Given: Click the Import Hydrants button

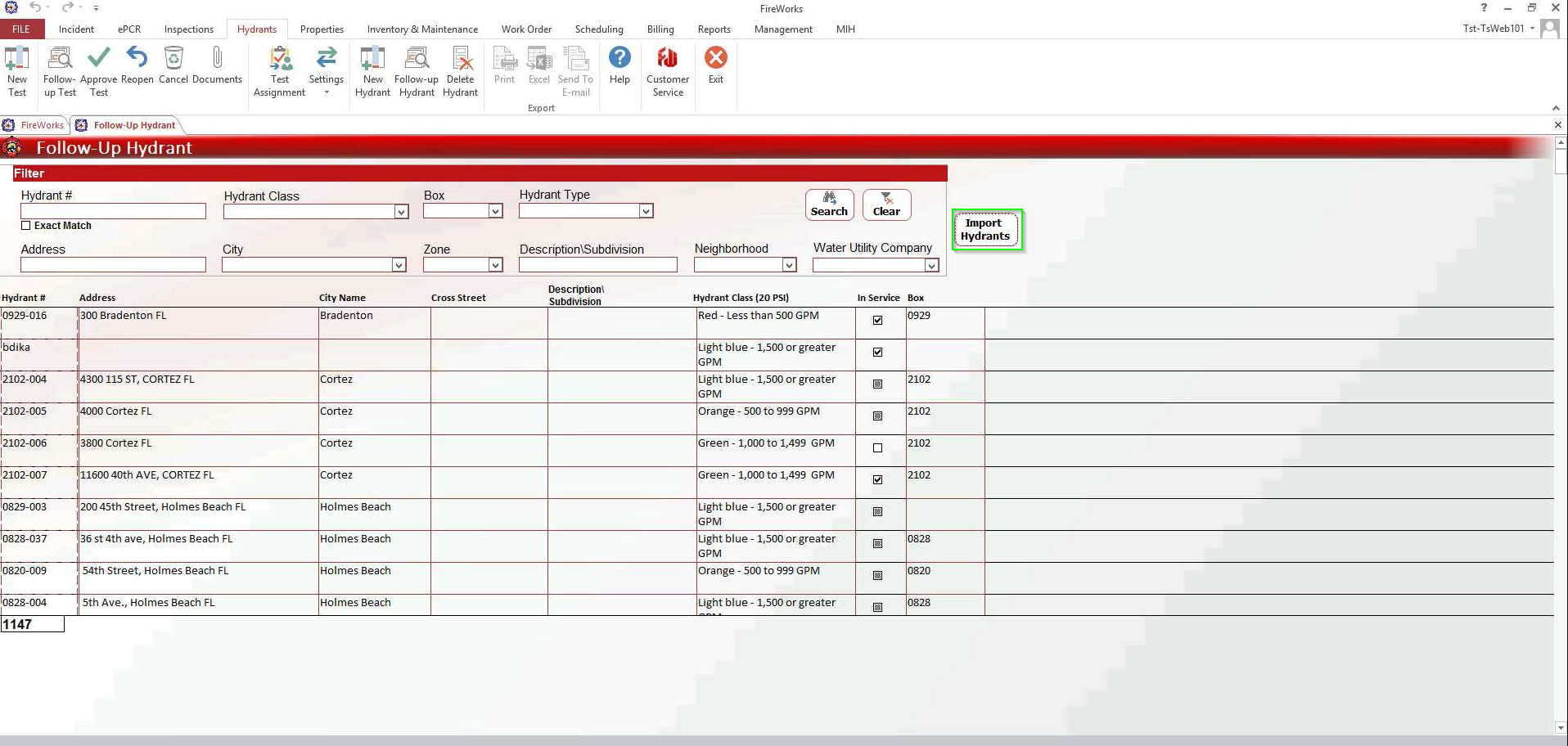Looking at the screenshot, I should coord(986,230).
